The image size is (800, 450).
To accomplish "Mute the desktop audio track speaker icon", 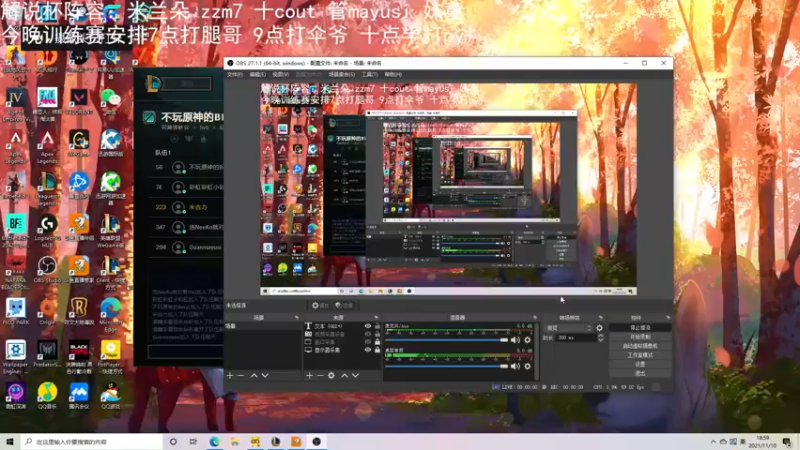I will tap(515, 366).
